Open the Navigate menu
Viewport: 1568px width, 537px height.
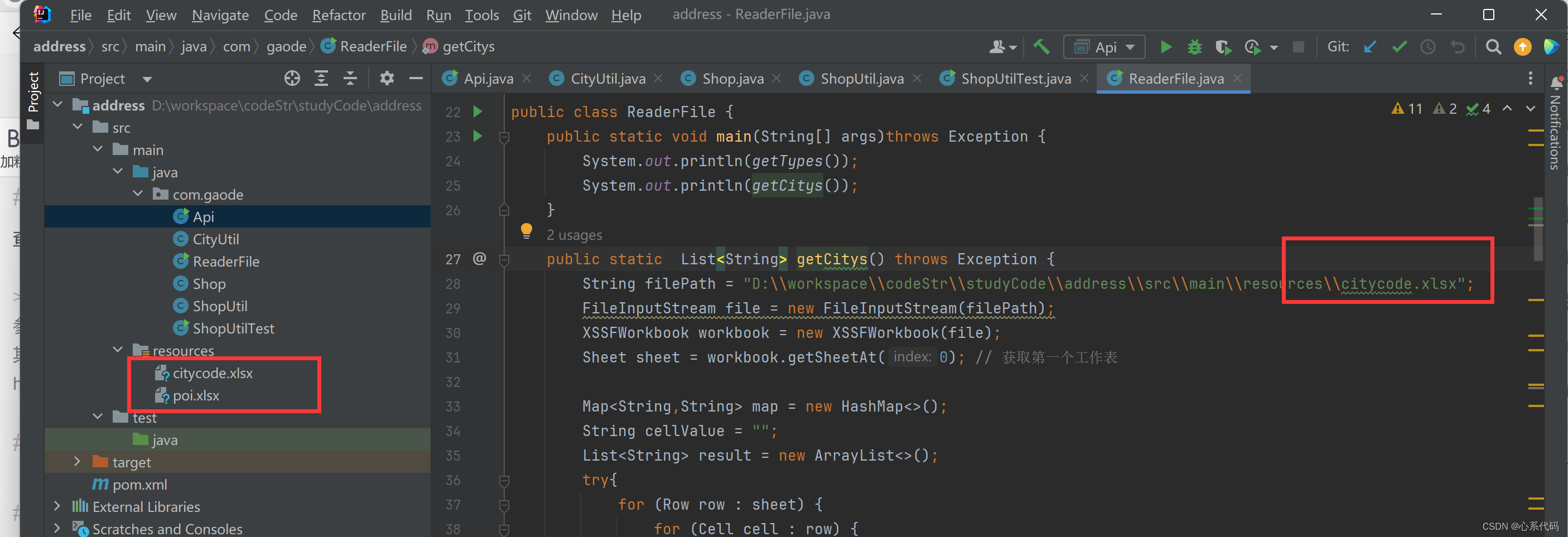point(220,14)
